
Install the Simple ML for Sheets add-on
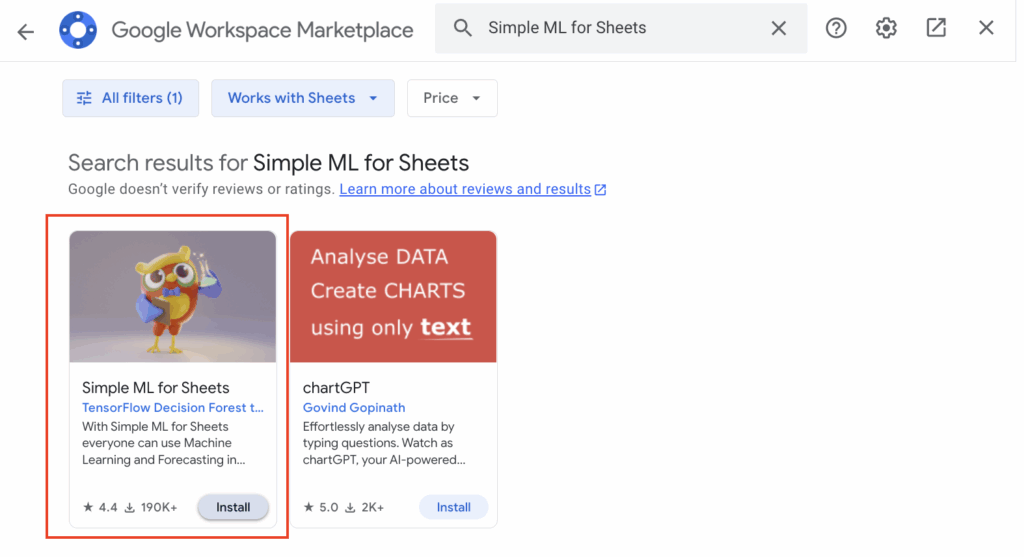(233, 507)
